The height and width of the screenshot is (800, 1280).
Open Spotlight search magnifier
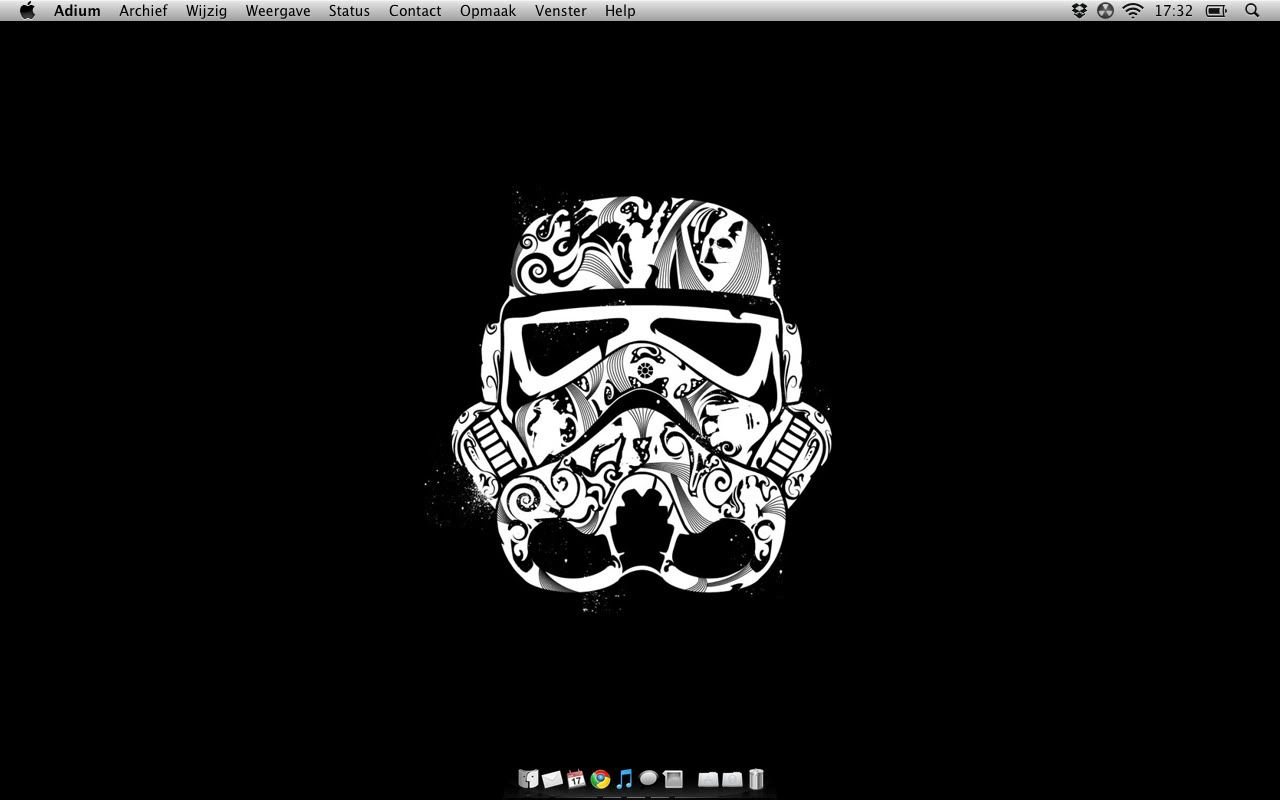[1252, 11]
